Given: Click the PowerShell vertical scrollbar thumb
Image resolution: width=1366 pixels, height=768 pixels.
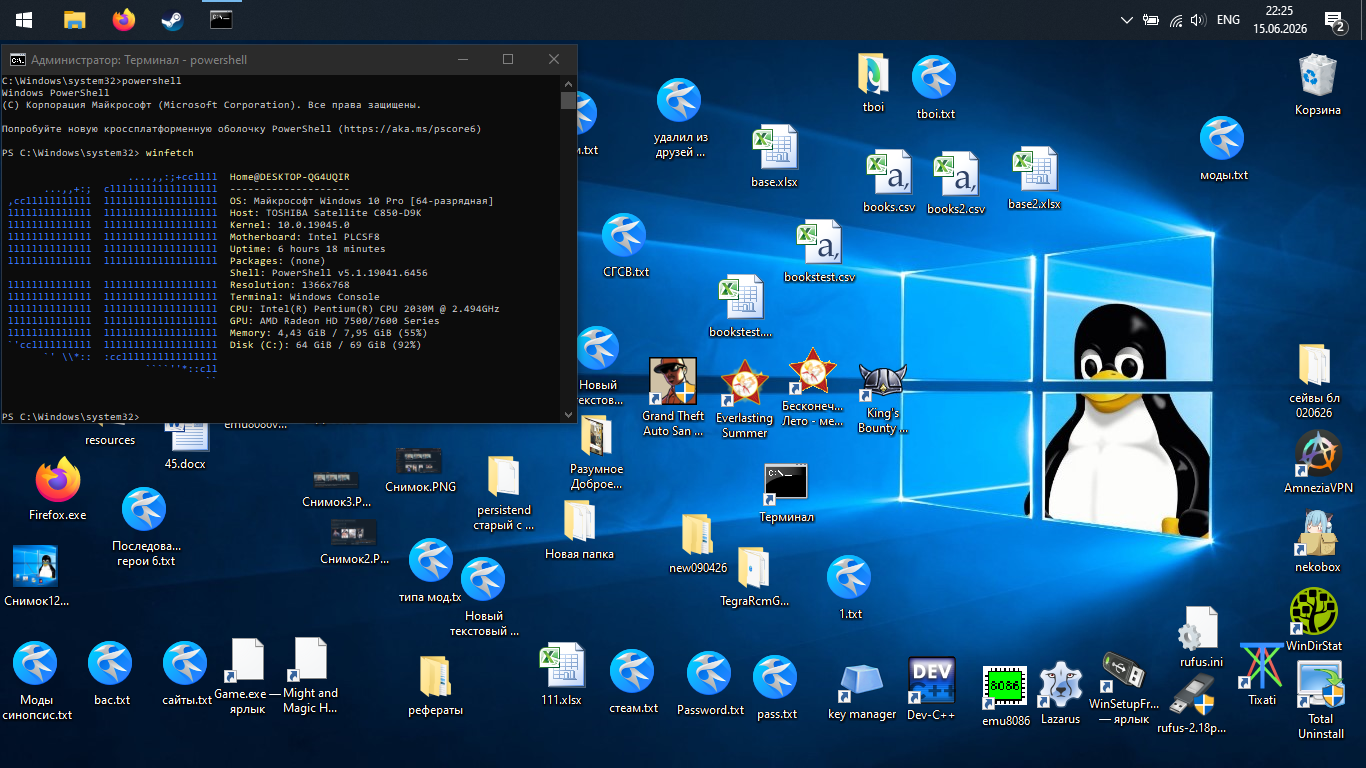Looking at the screenshot, I should [568, 101].
